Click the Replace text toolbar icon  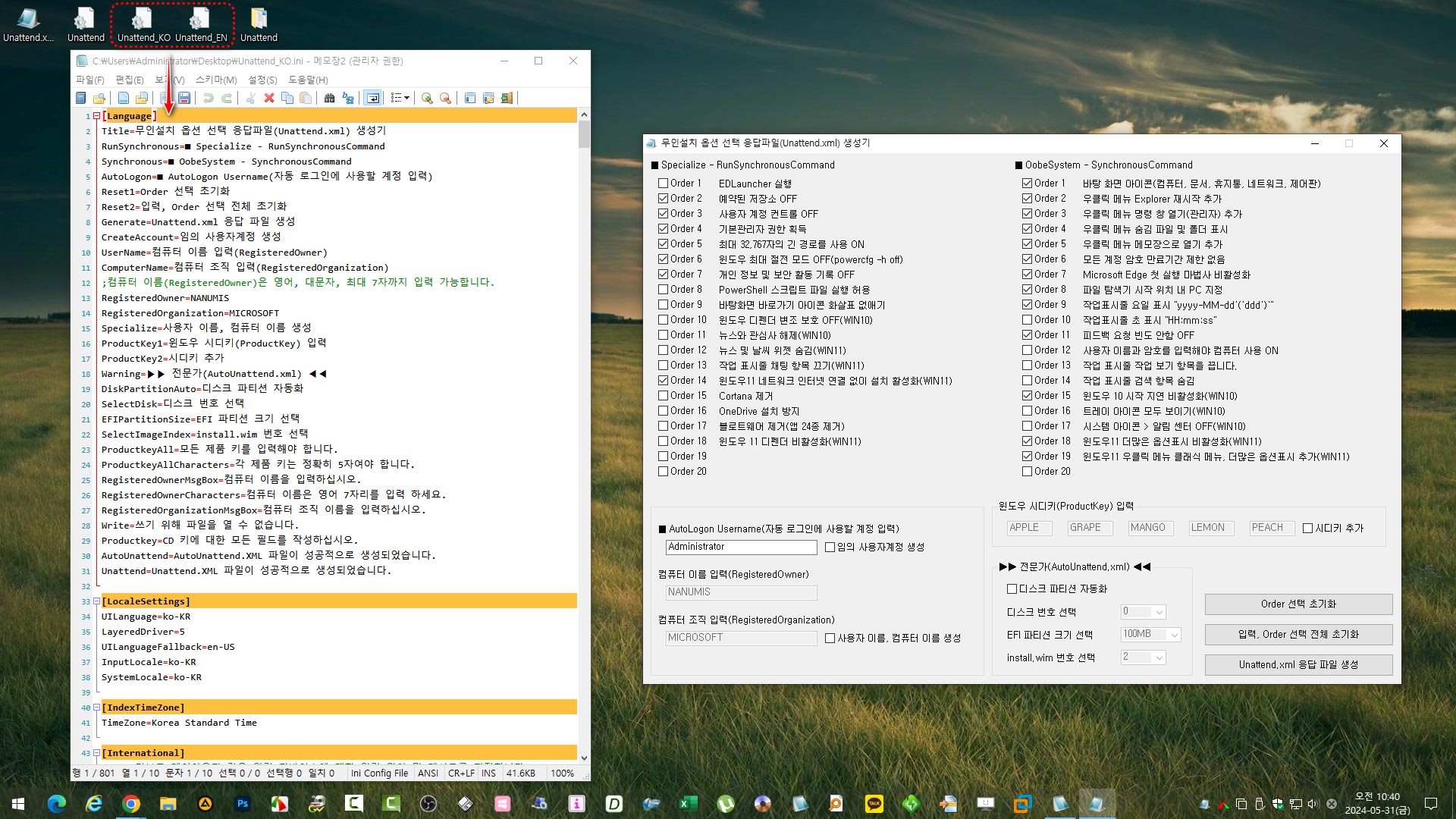[x=348, y=98]
